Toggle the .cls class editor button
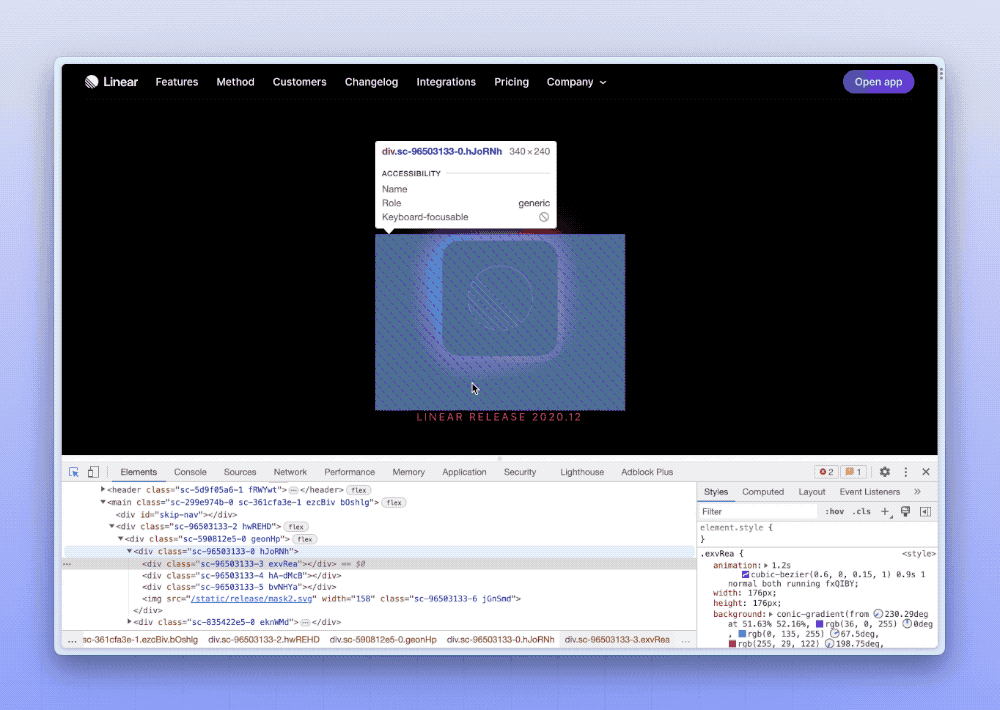Screen dimensions: 1000x710 pos(862,512)
